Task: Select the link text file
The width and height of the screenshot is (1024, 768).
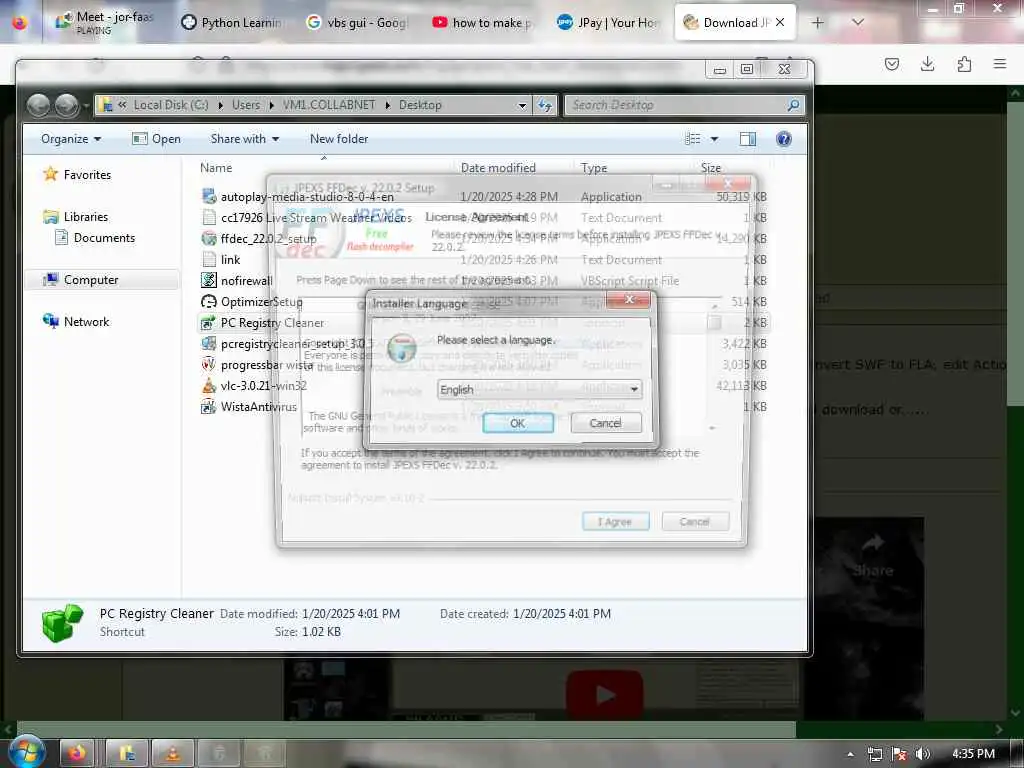Action: point(230,259)
